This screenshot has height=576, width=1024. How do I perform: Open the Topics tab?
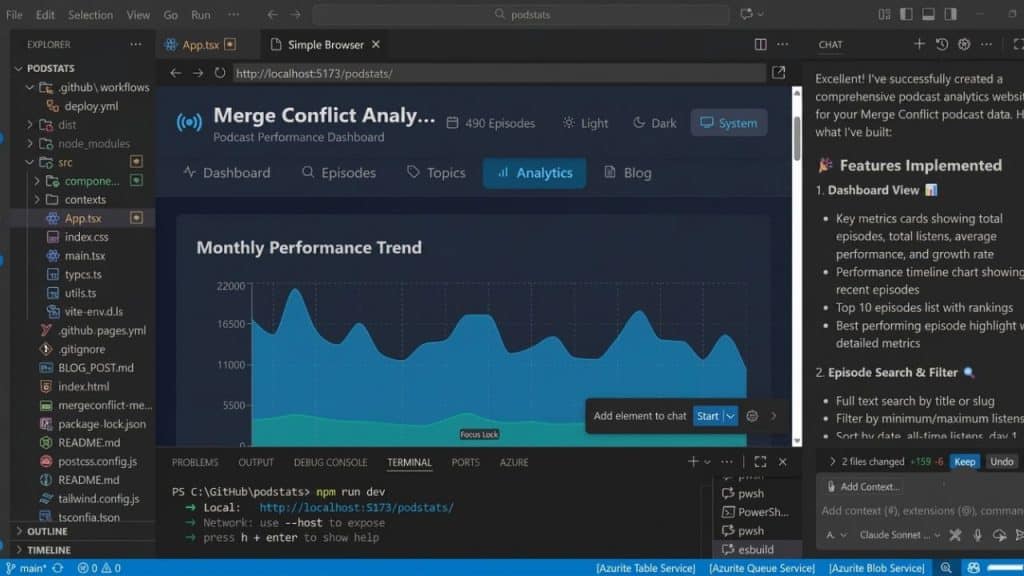coord(436,173)
